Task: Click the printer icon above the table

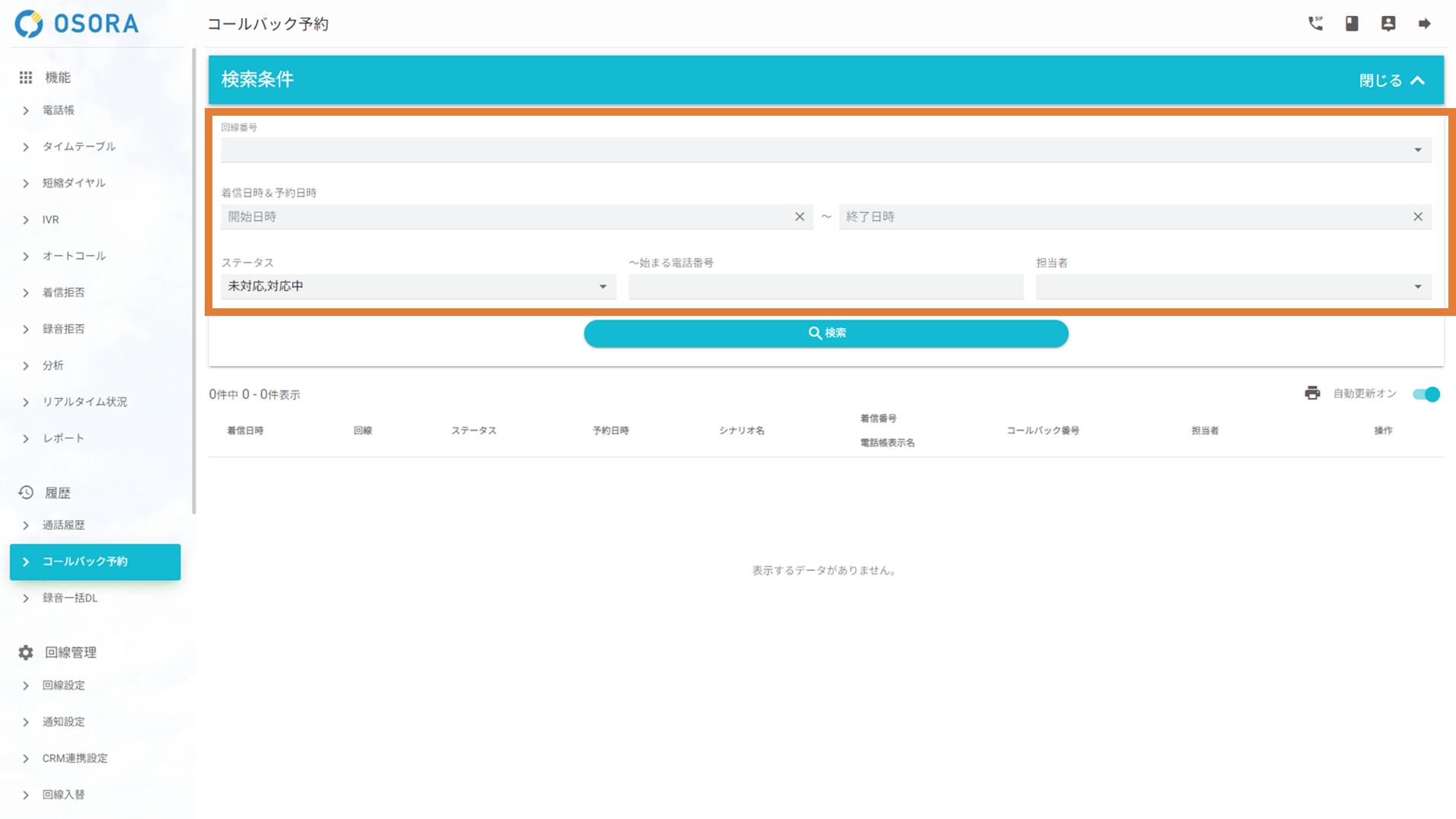Action: point(1312,394)
